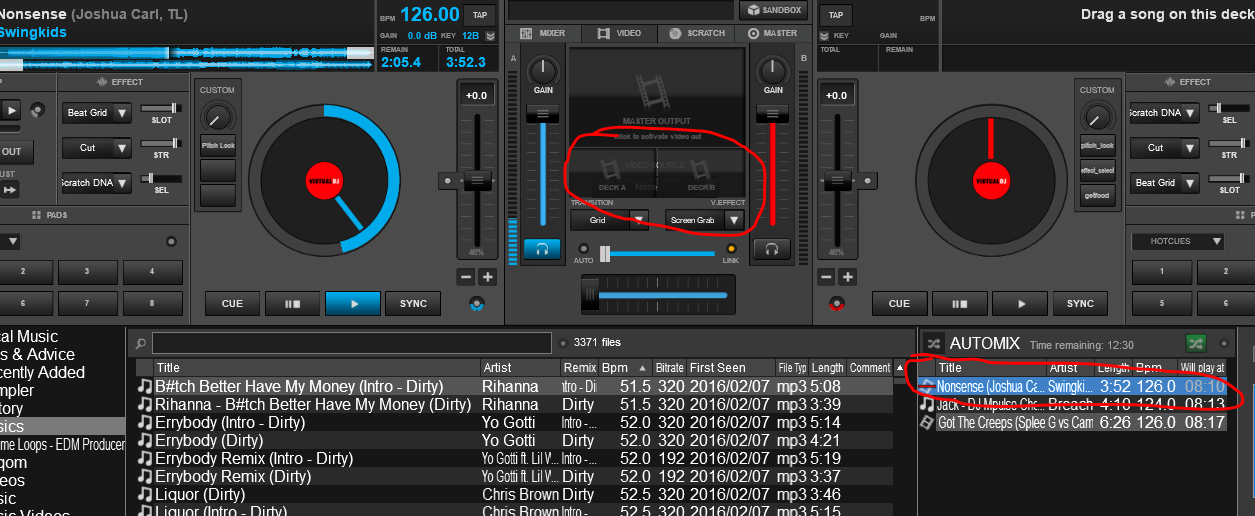Click the video crossfader slider
Viewport: 1255px width, 516px height.
click(656, 254)
